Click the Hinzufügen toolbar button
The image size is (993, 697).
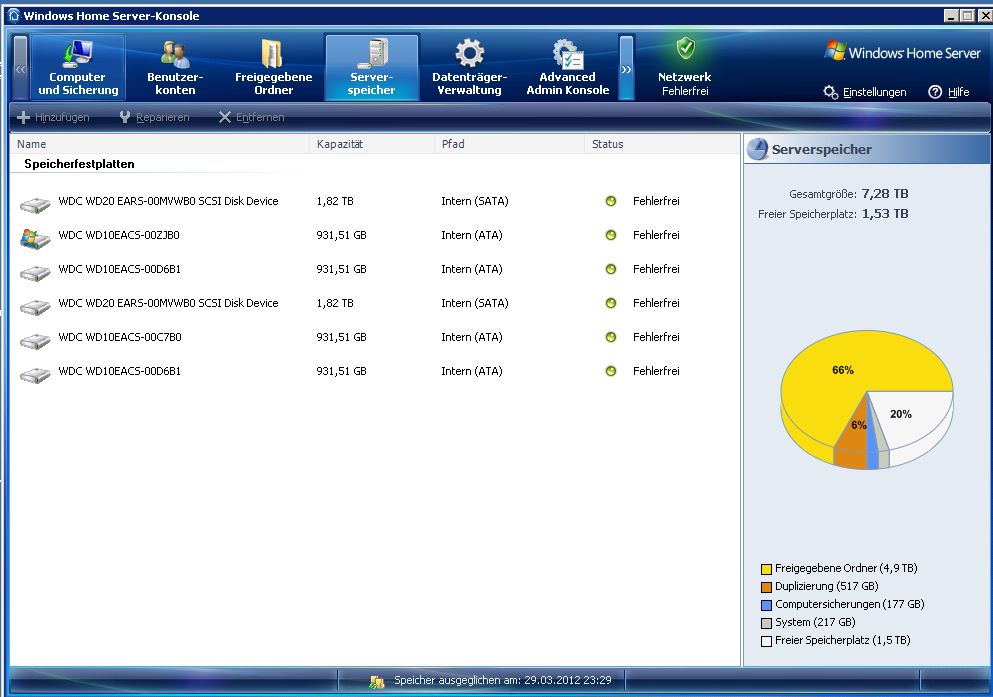pos(53,117)
